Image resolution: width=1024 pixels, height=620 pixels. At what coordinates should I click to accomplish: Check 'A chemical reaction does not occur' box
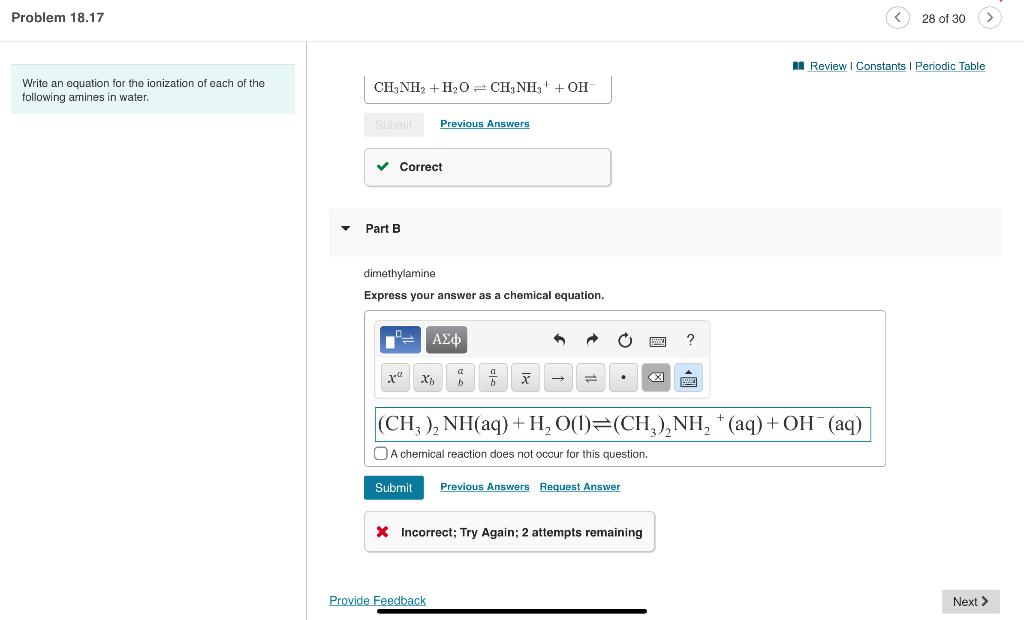point(380,453)
